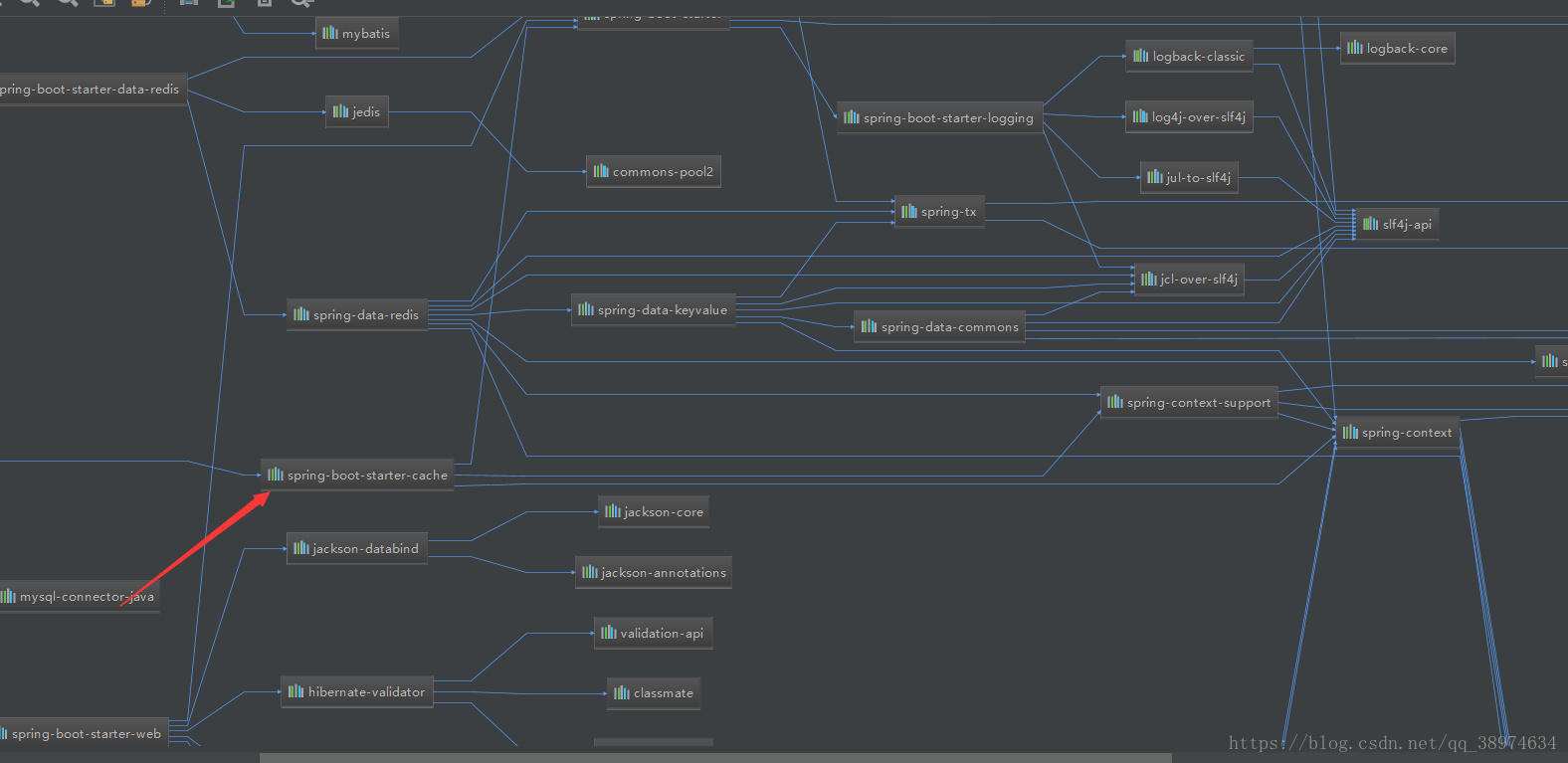1568x763 pixels.
Task: Click the horizontal scrollbar at the bottom
Action: pos(715,758)
